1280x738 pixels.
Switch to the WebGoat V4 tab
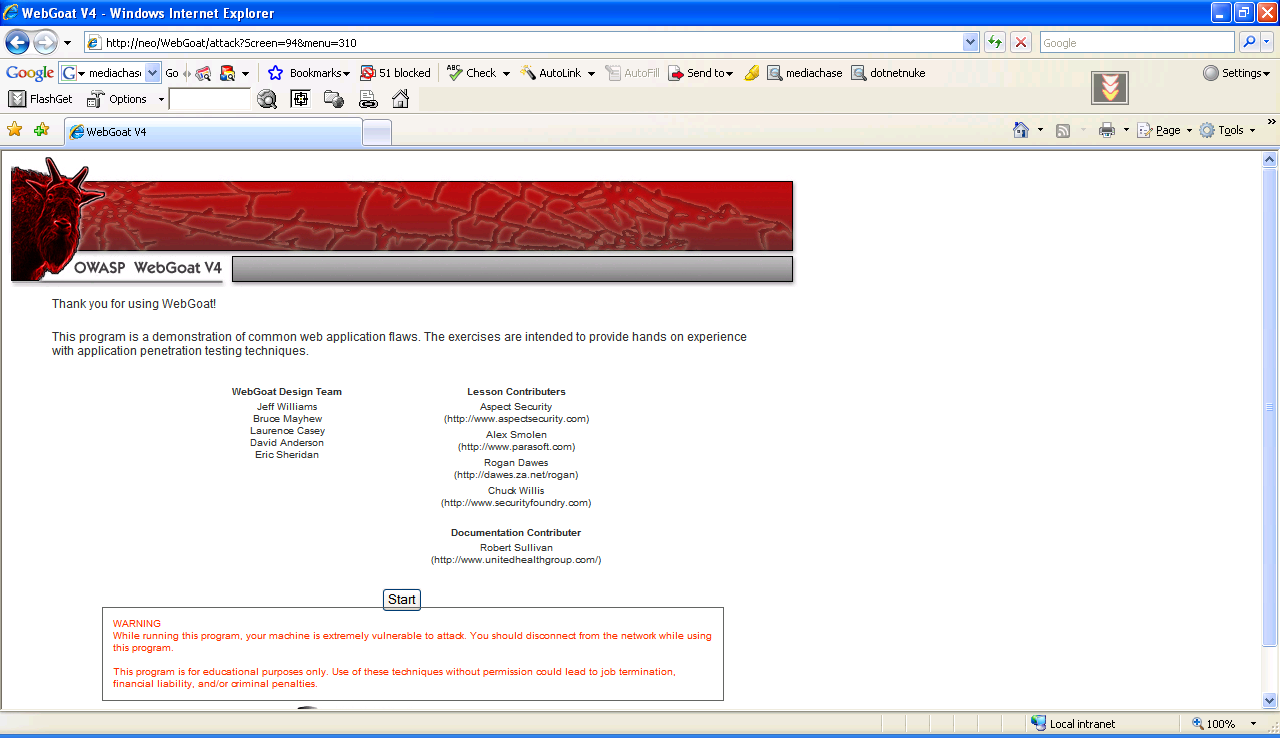(x=212, y=132)
